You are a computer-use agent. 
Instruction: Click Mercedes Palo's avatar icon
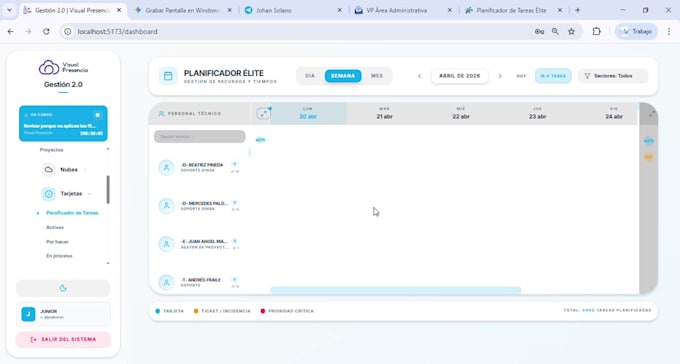tap(166, 206)
